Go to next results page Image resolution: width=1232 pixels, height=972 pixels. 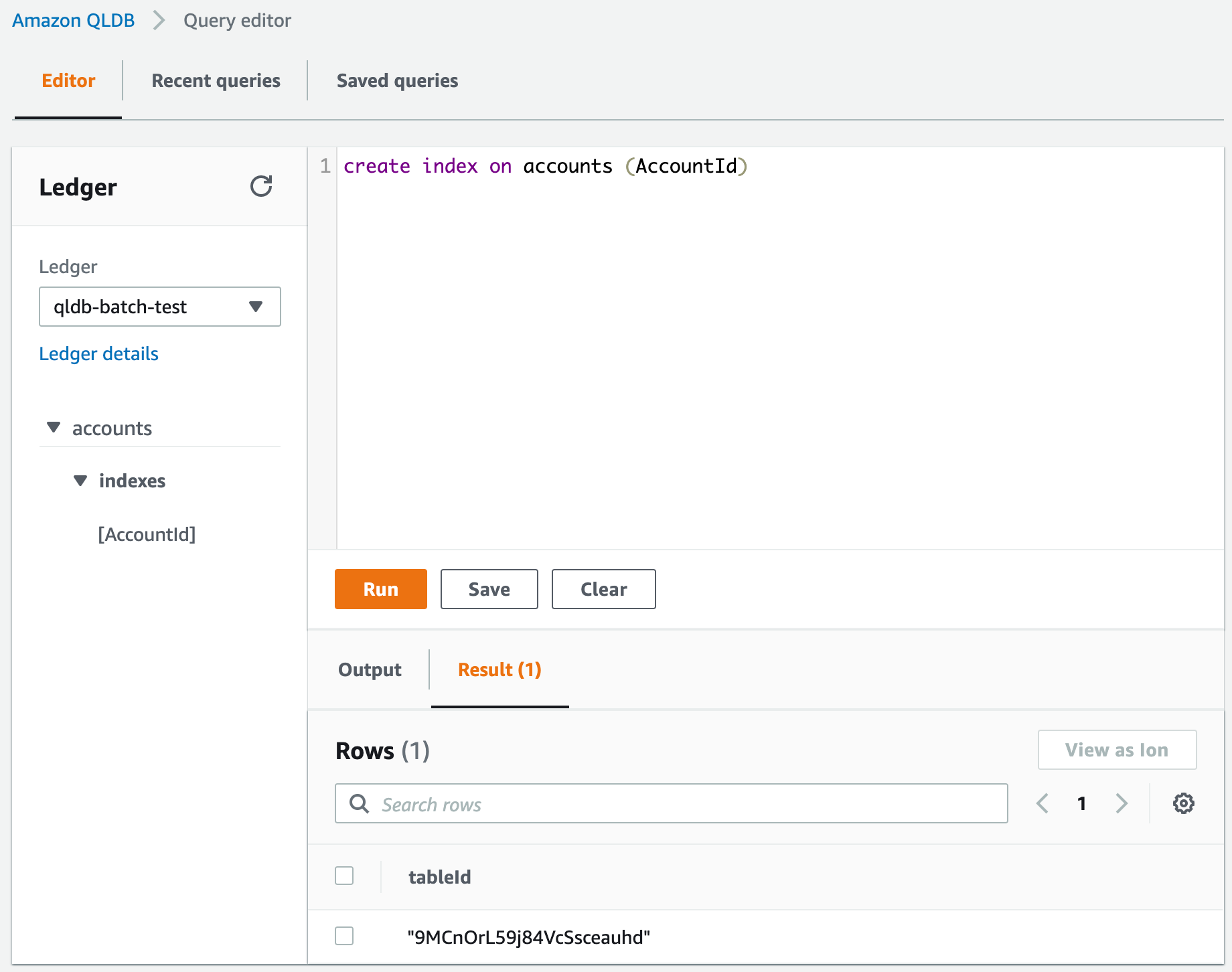[1122, 803]
